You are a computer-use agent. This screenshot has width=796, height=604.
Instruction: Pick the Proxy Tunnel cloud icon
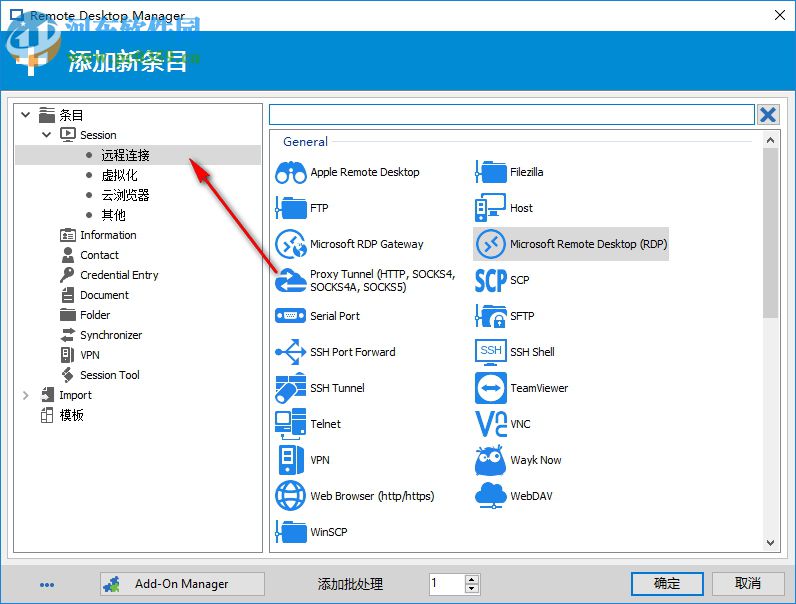(290, 280)
